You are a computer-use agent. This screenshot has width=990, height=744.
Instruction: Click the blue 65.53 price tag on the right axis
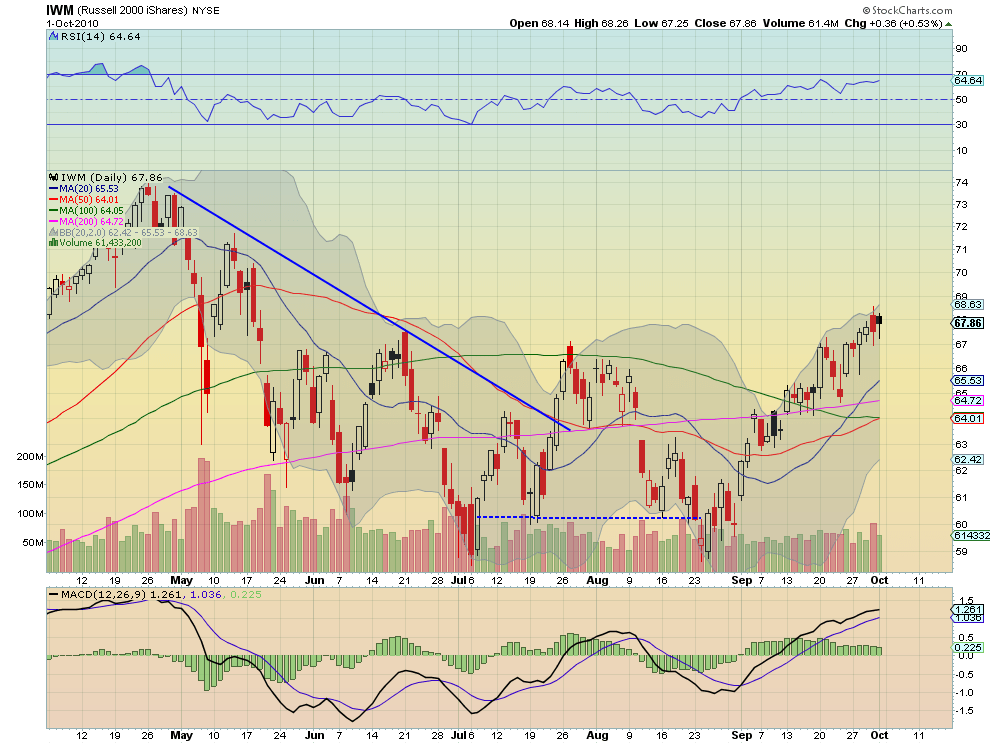967,380
